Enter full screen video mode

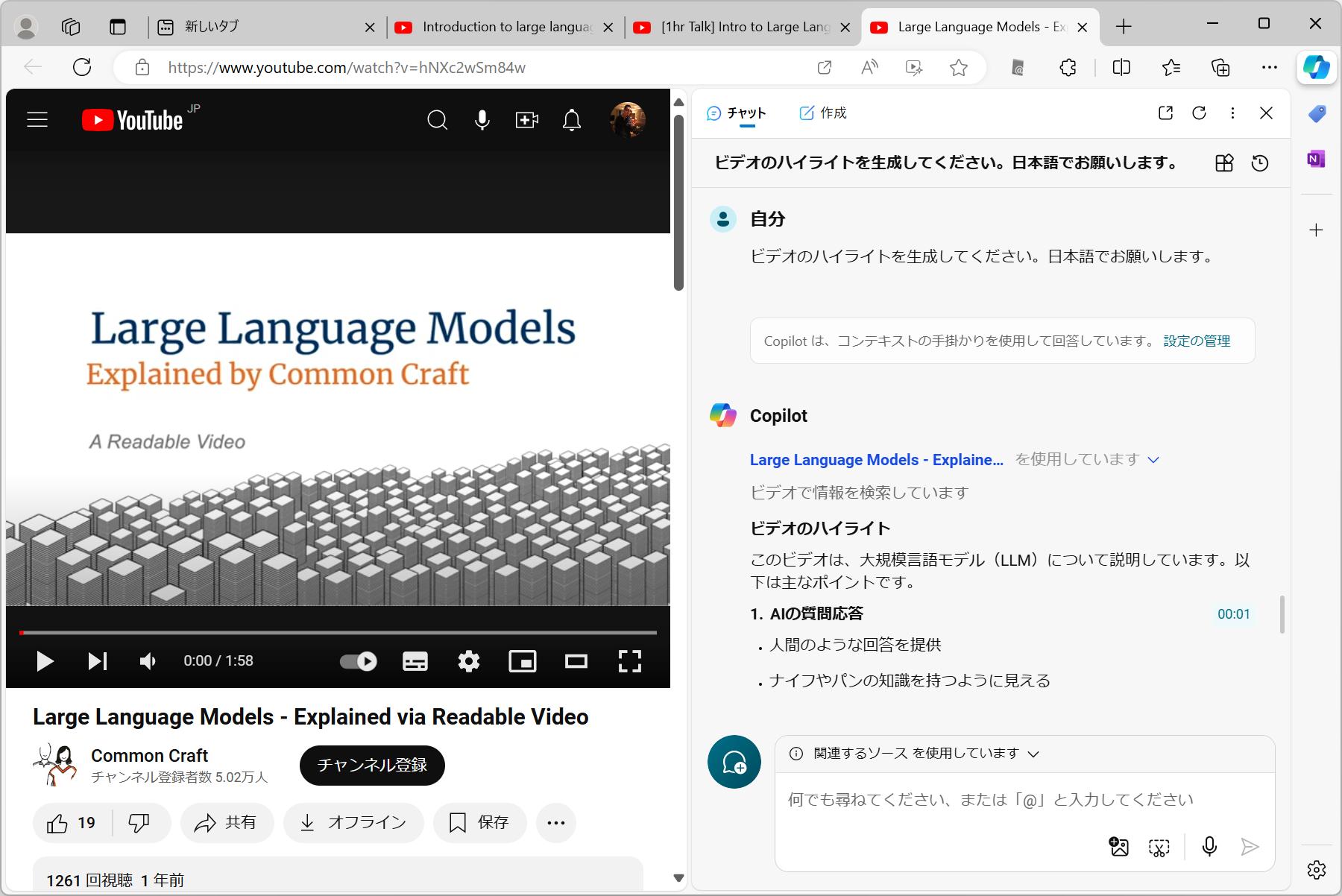tap(630, 661)
